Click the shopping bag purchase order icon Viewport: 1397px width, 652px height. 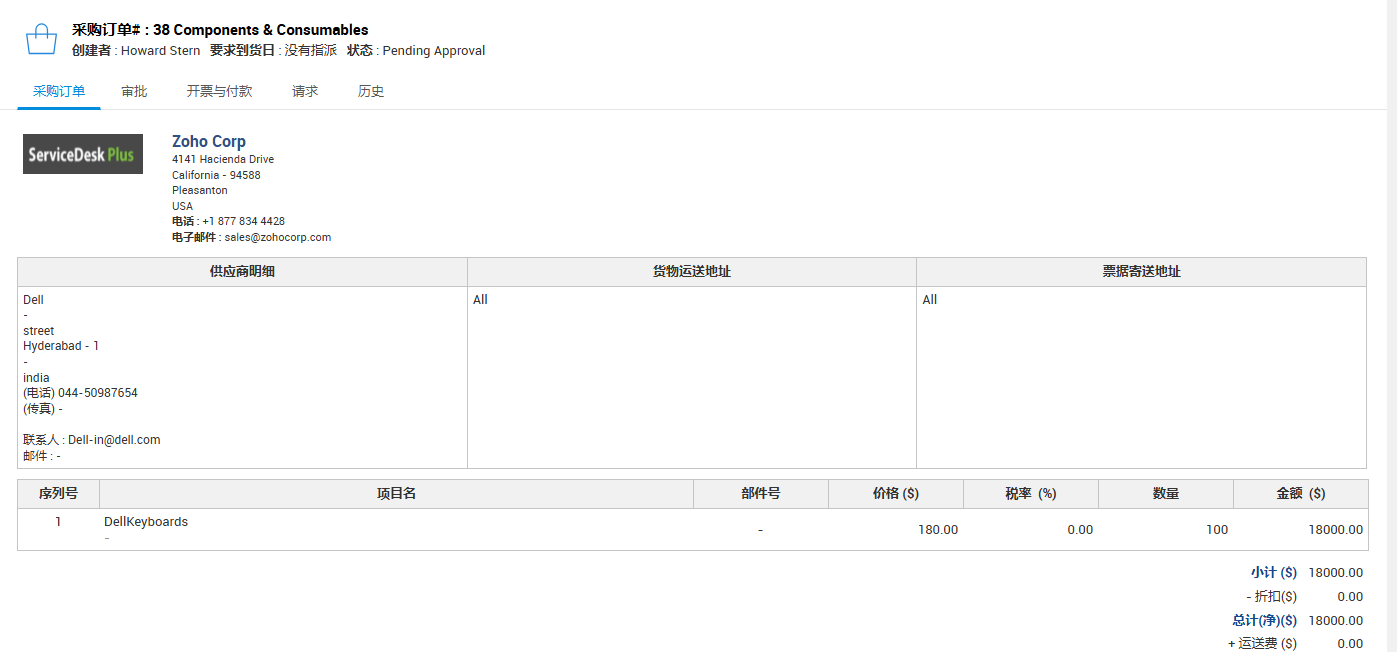(x=41, y=40)
